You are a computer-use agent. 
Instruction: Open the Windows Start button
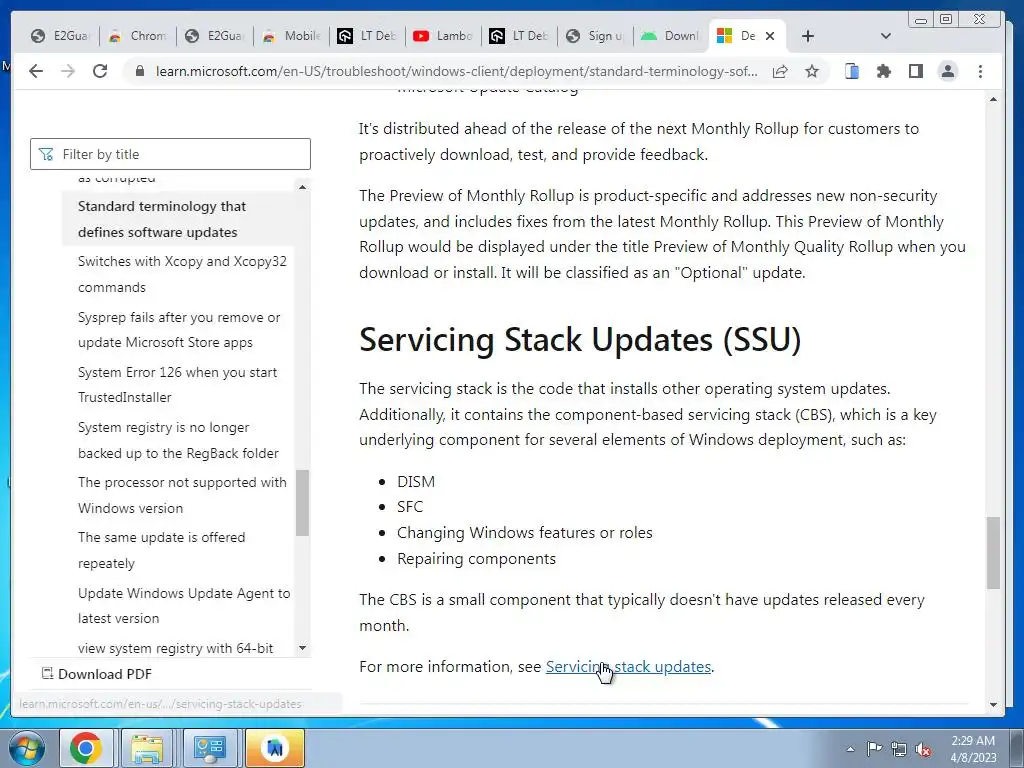(26, 748)
